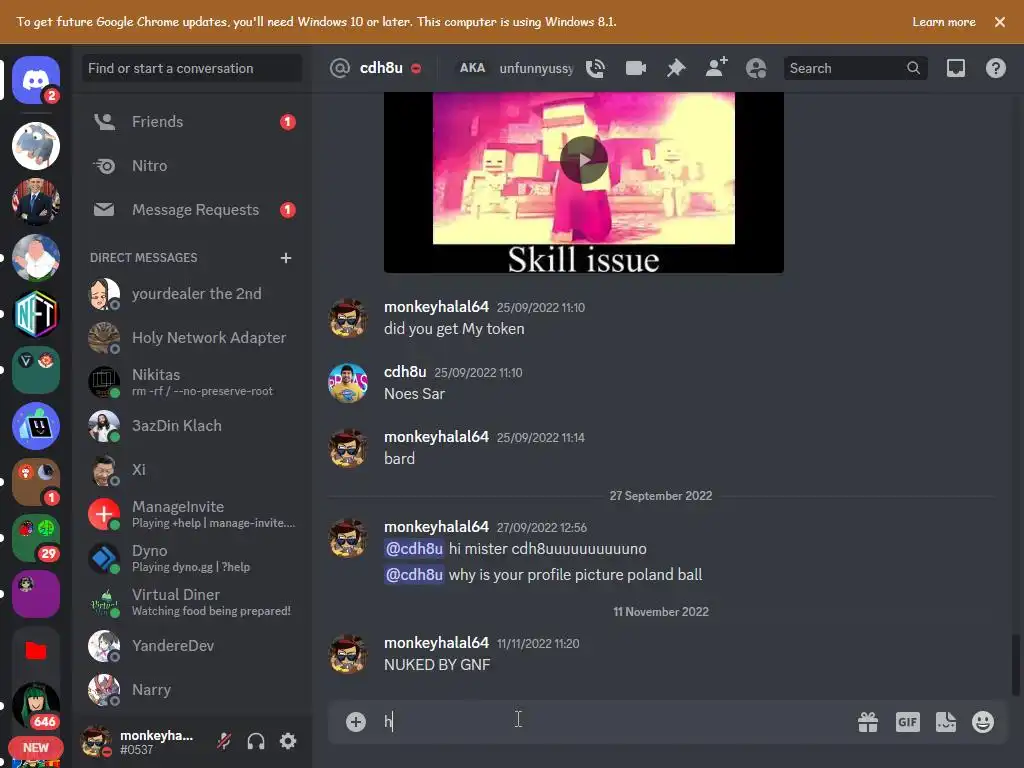1024x768 pixels.
Task: Show the user profile panel
Action: [x=756, y=68]
